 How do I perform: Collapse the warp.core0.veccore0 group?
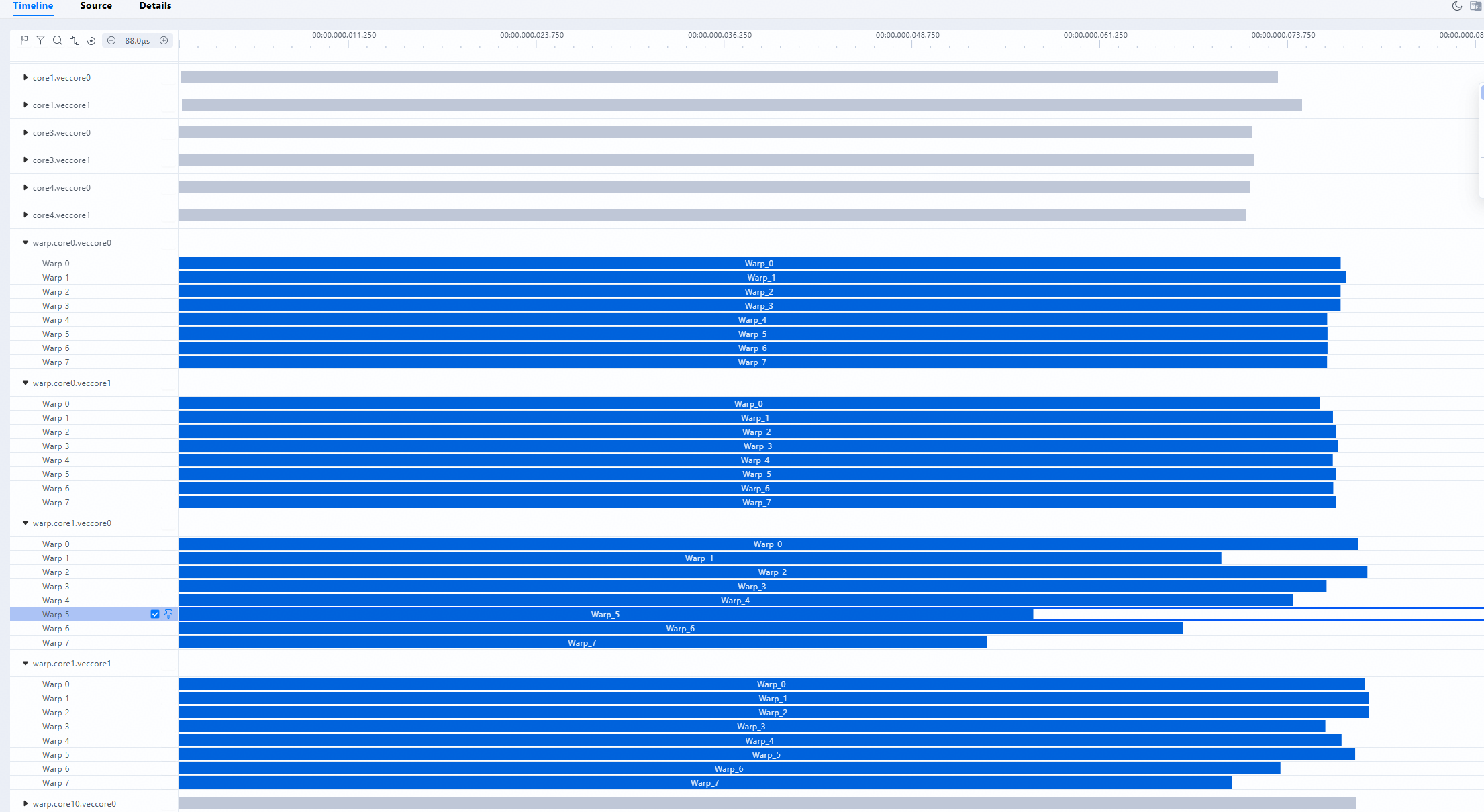coord(26,243)
